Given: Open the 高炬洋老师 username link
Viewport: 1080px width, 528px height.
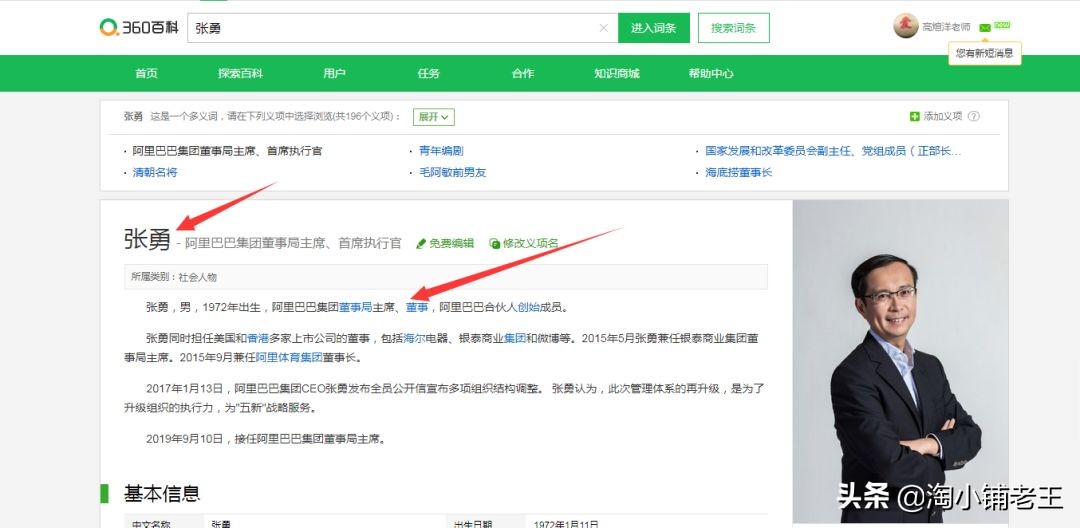Looking at the screenshot, I should point(946,27).
